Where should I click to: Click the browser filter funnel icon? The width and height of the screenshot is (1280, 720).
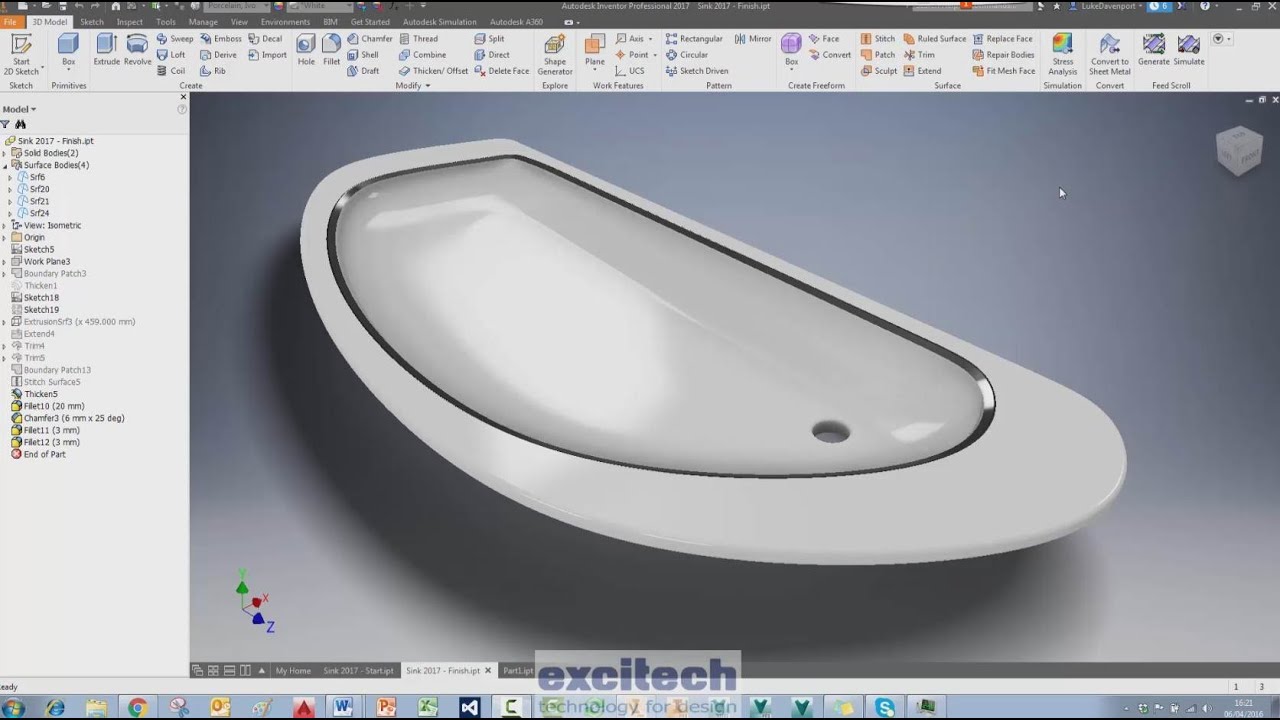(x=5, y=124)
